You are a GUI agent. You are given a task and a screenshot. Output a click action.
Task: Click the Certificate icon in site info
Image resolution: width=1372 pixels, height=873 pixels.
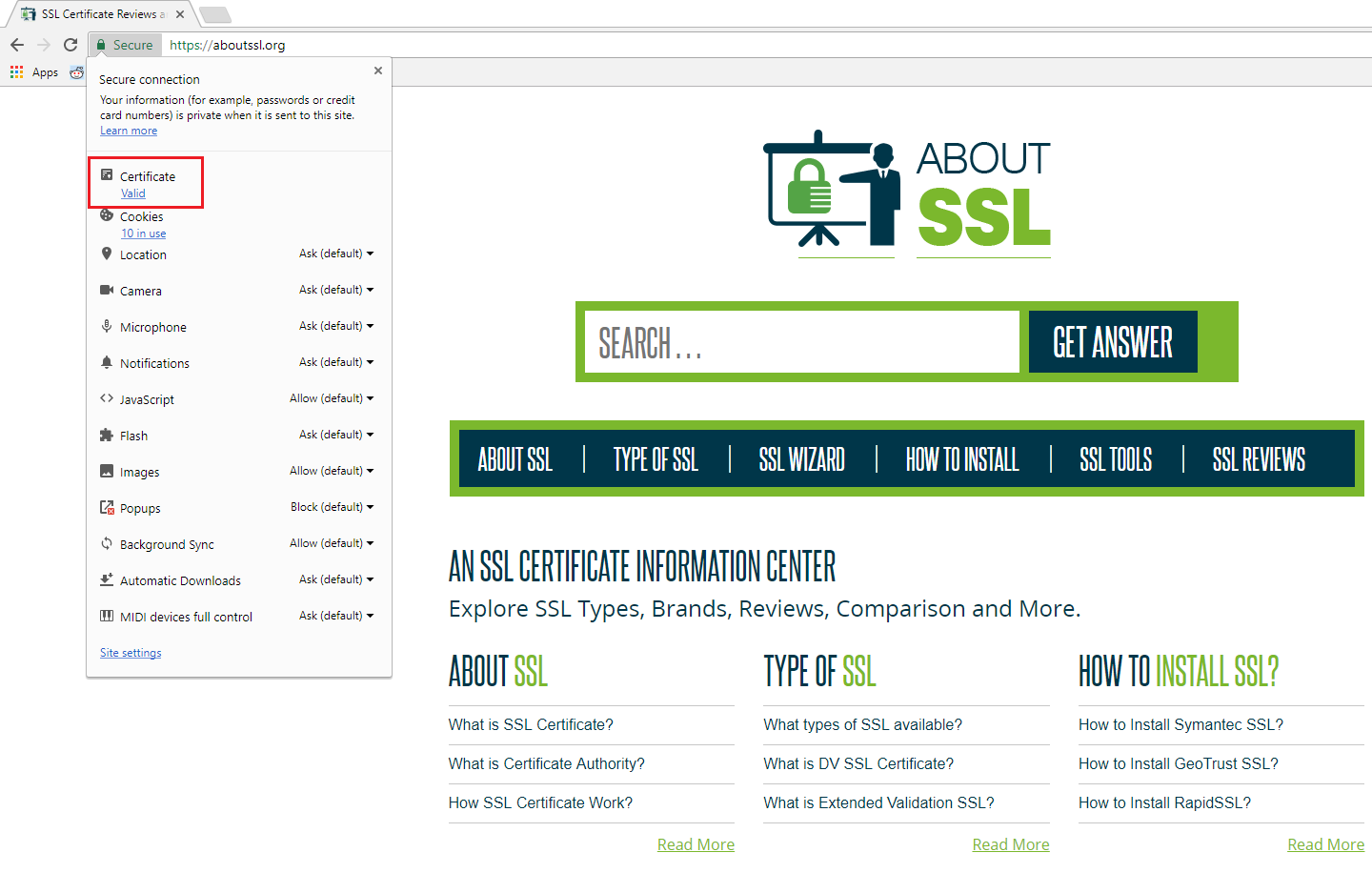pyautogui.click(x=107, y=175)
